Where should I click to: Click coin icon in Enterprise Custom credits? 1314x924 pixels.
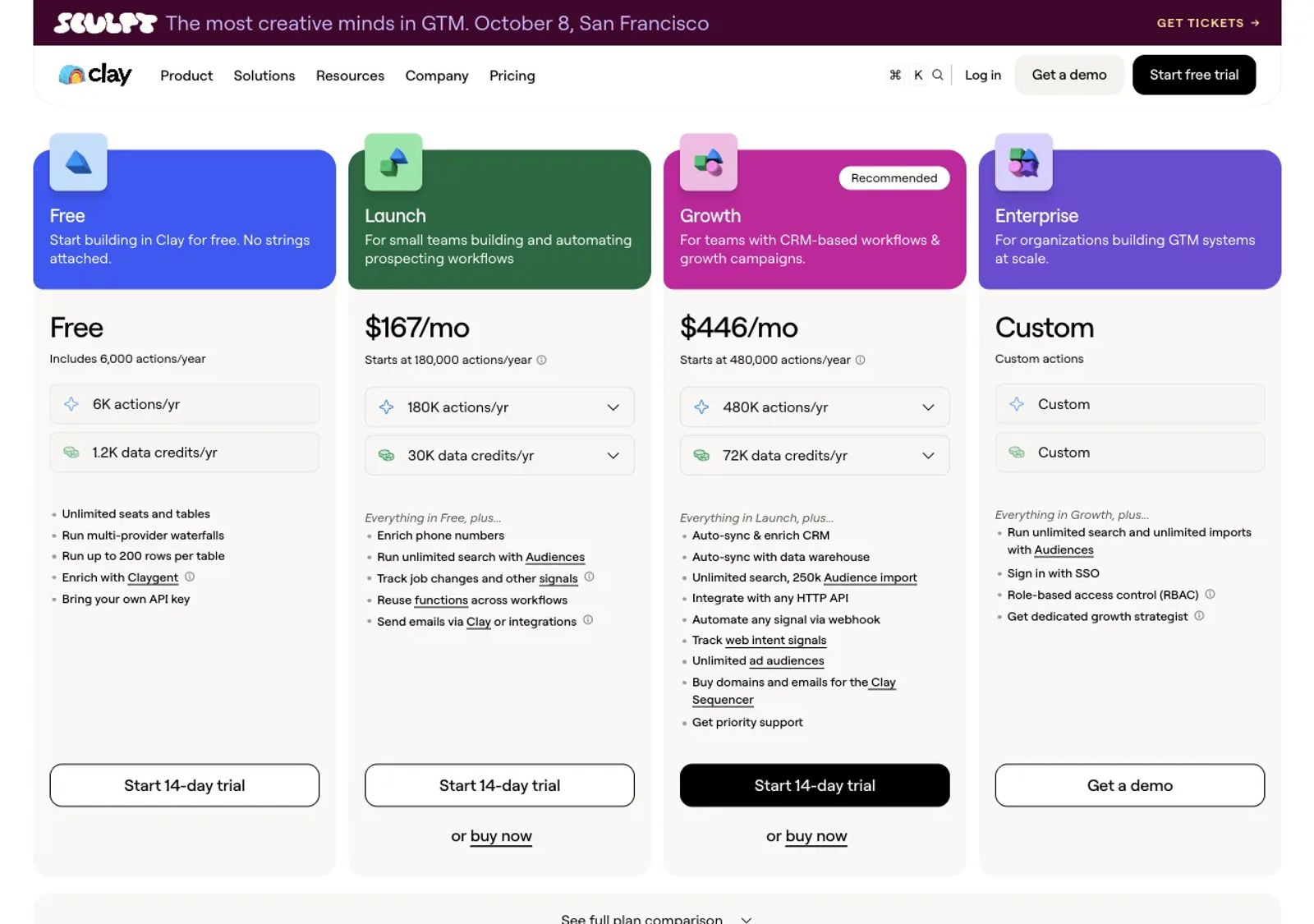tap(1017, 453)
